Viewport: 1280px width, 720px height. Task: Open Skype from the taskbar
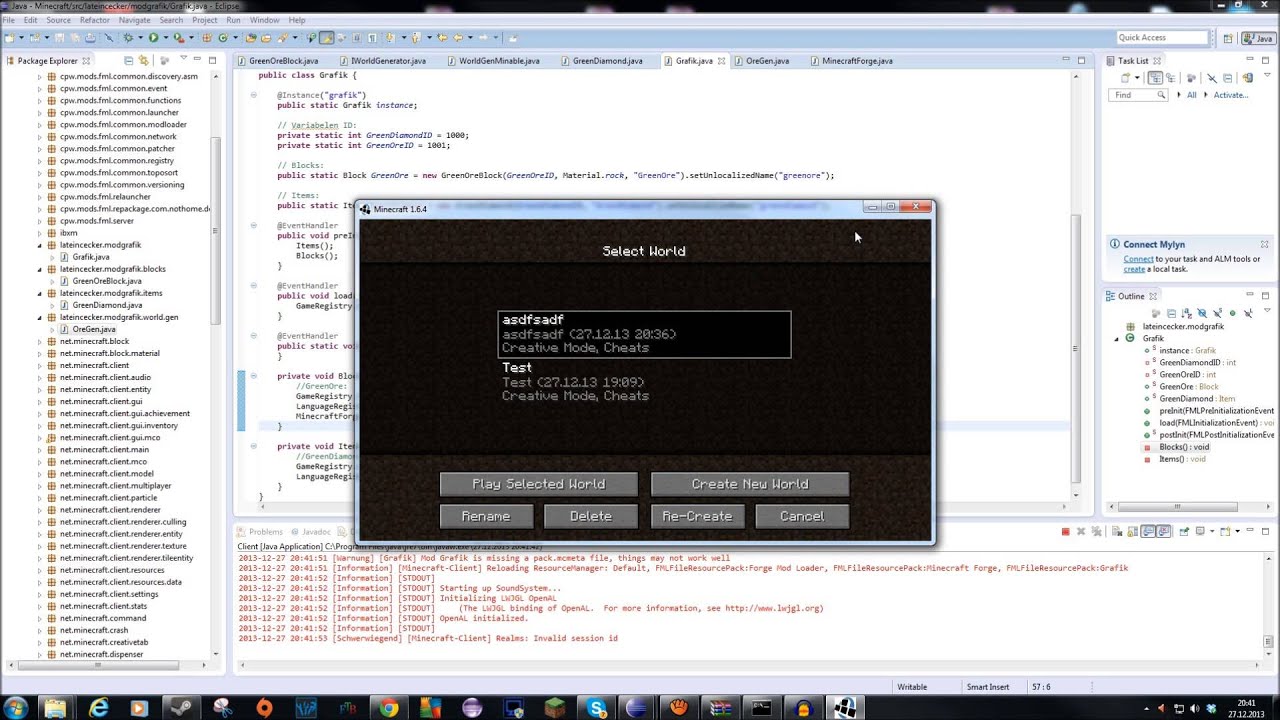pyautogui.click(x=597, y=708)
